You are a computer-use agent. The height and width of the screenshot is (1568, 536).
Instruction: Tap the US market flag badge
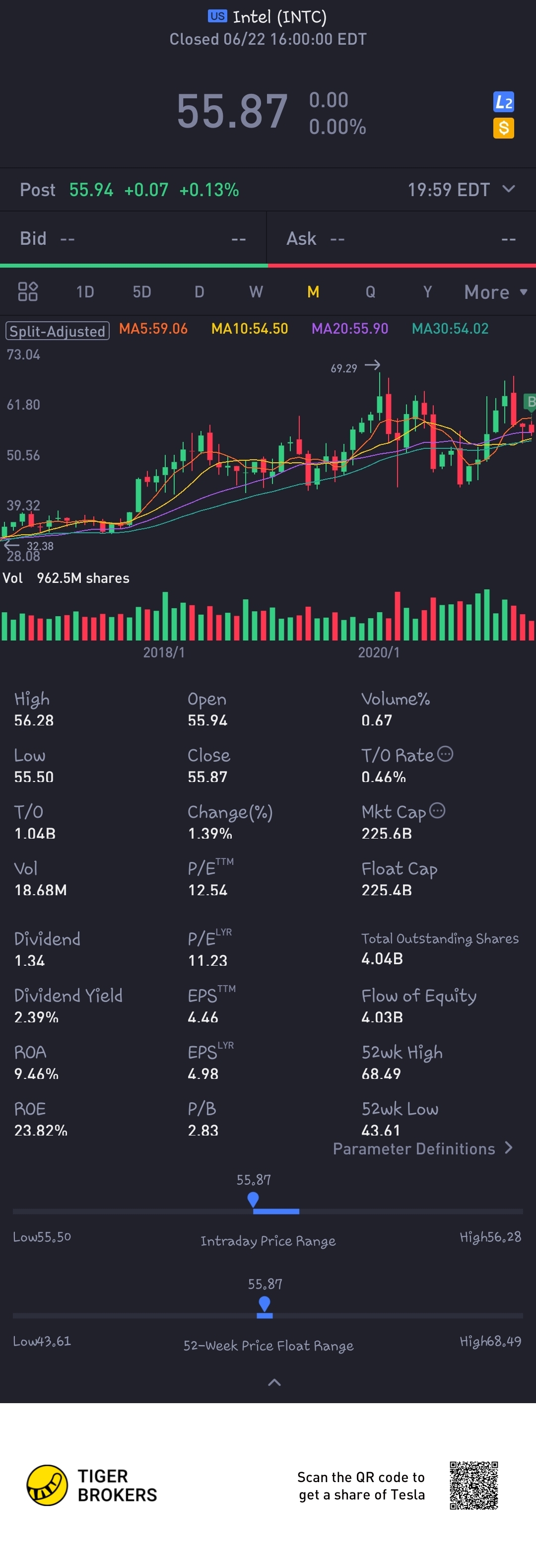click(x=217, y=16)
